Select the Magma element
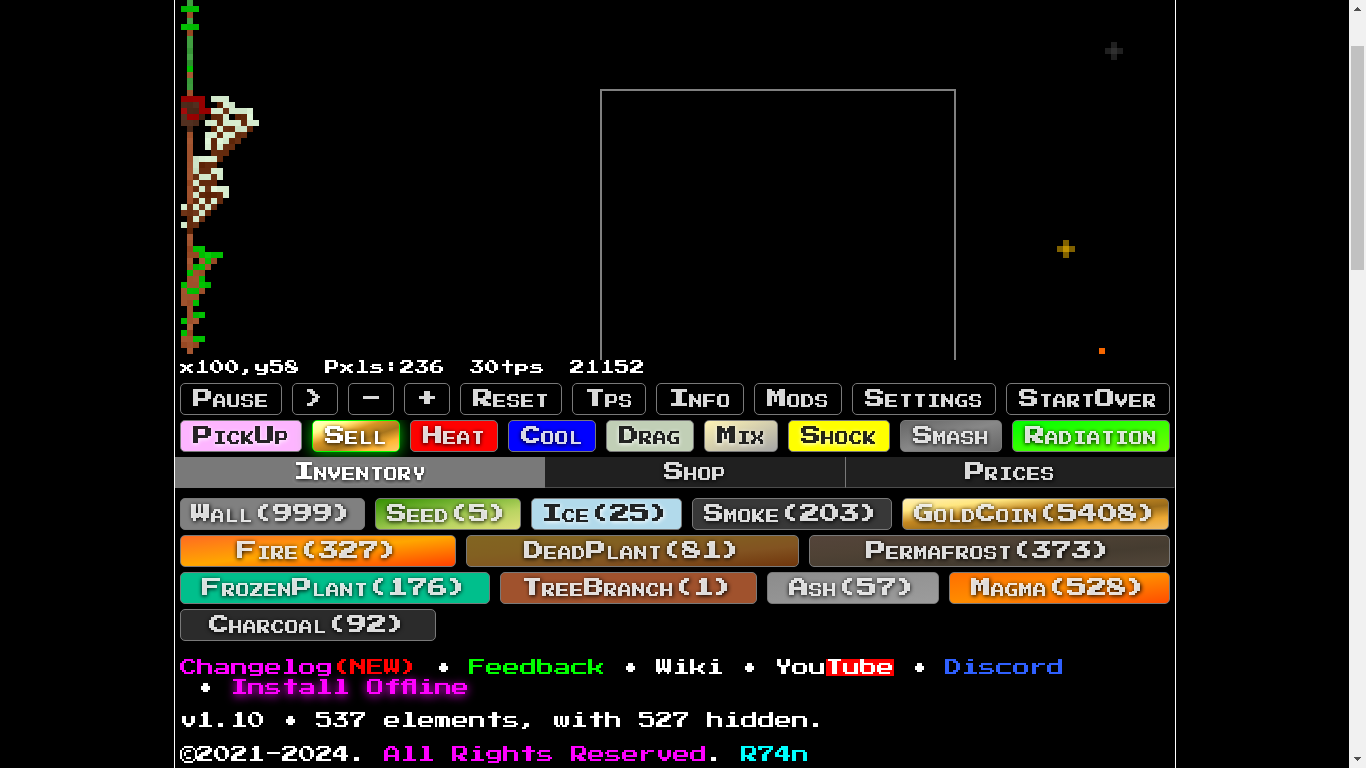Image resolution: width=1366 pixels, height=768 pixels. pyautogui.click(x=1059, y=588)
